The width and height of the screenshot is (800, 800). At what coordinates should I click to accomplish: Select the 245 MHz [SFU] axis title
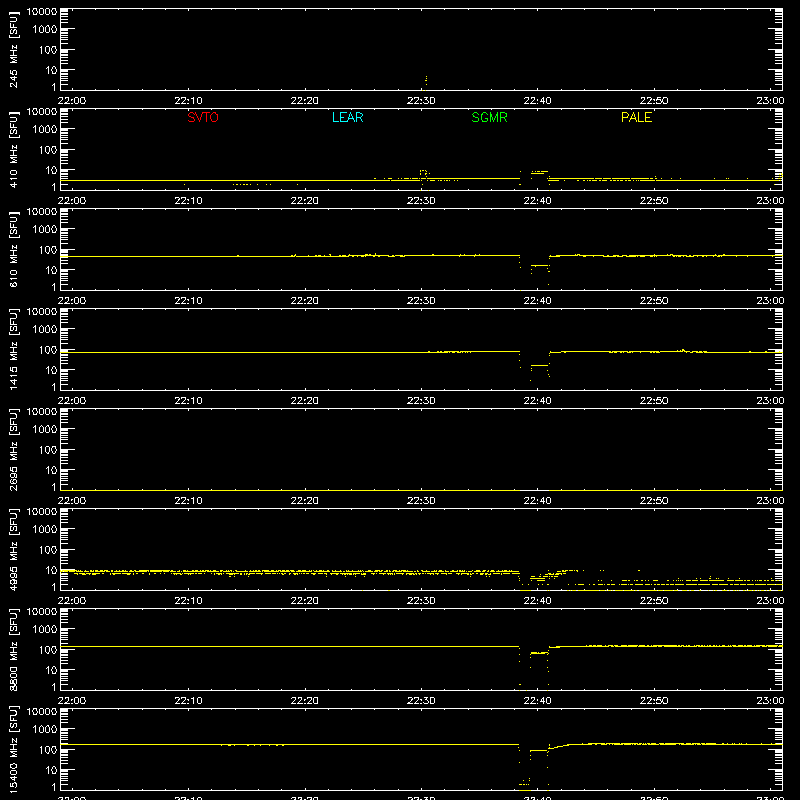13,49
